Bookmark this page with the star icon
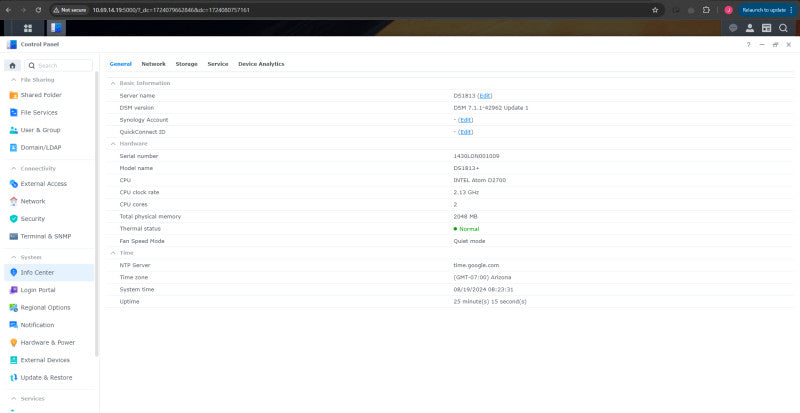 pos(655,10)
